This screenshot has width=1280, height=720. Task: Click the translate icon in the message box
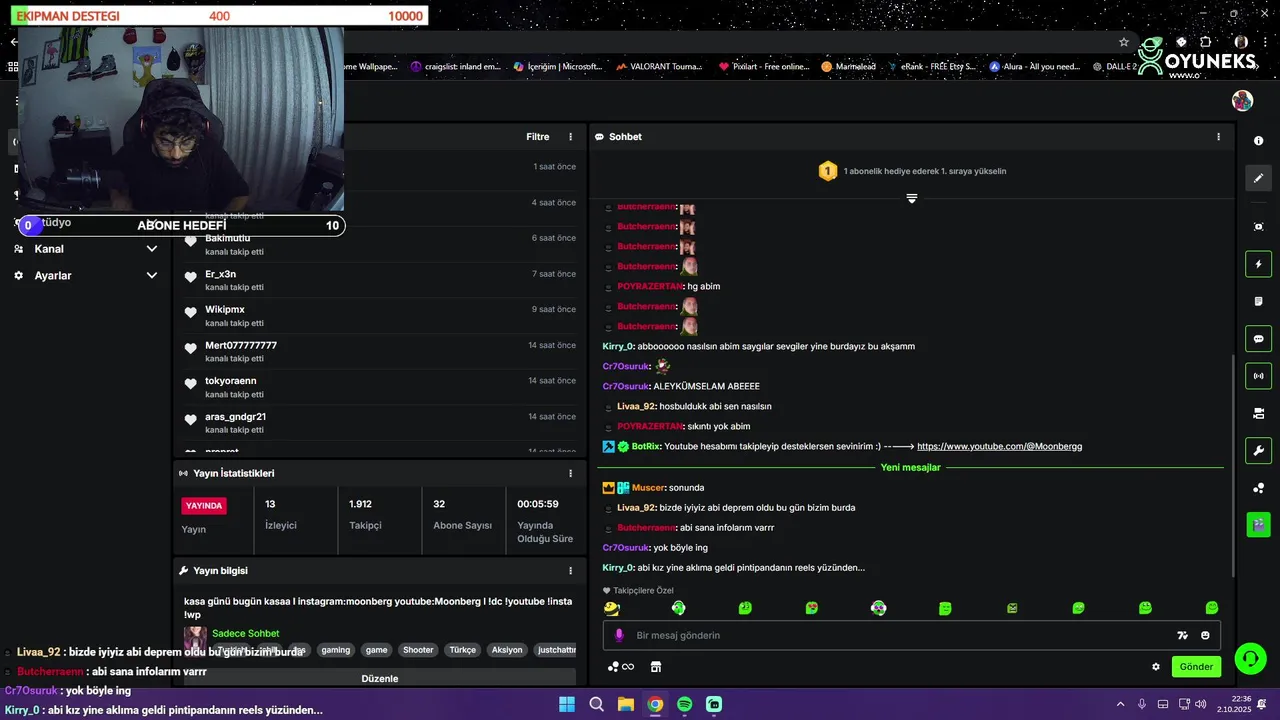(x=1182, y=635)
